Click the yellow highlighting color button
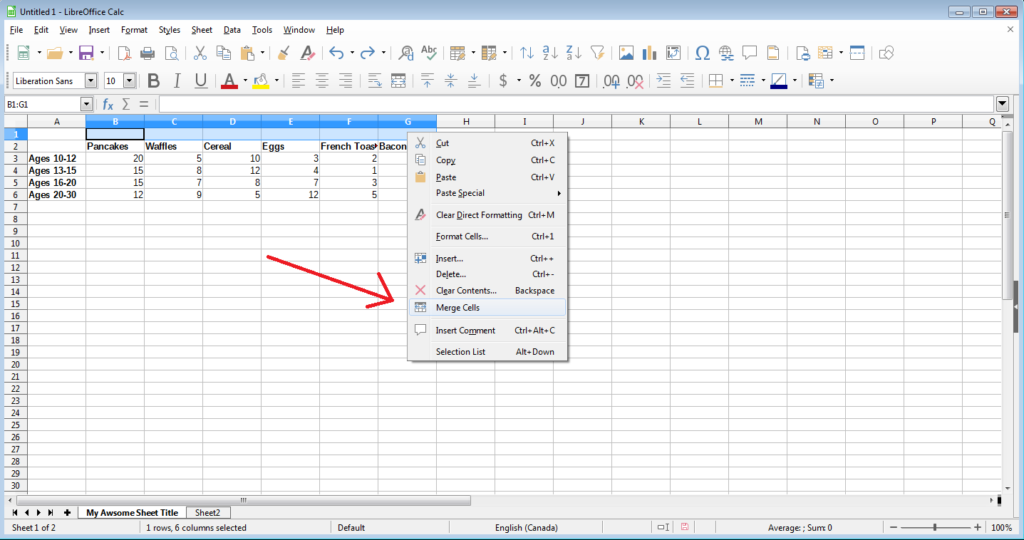The image size is (1024, 540). [260, 81]
